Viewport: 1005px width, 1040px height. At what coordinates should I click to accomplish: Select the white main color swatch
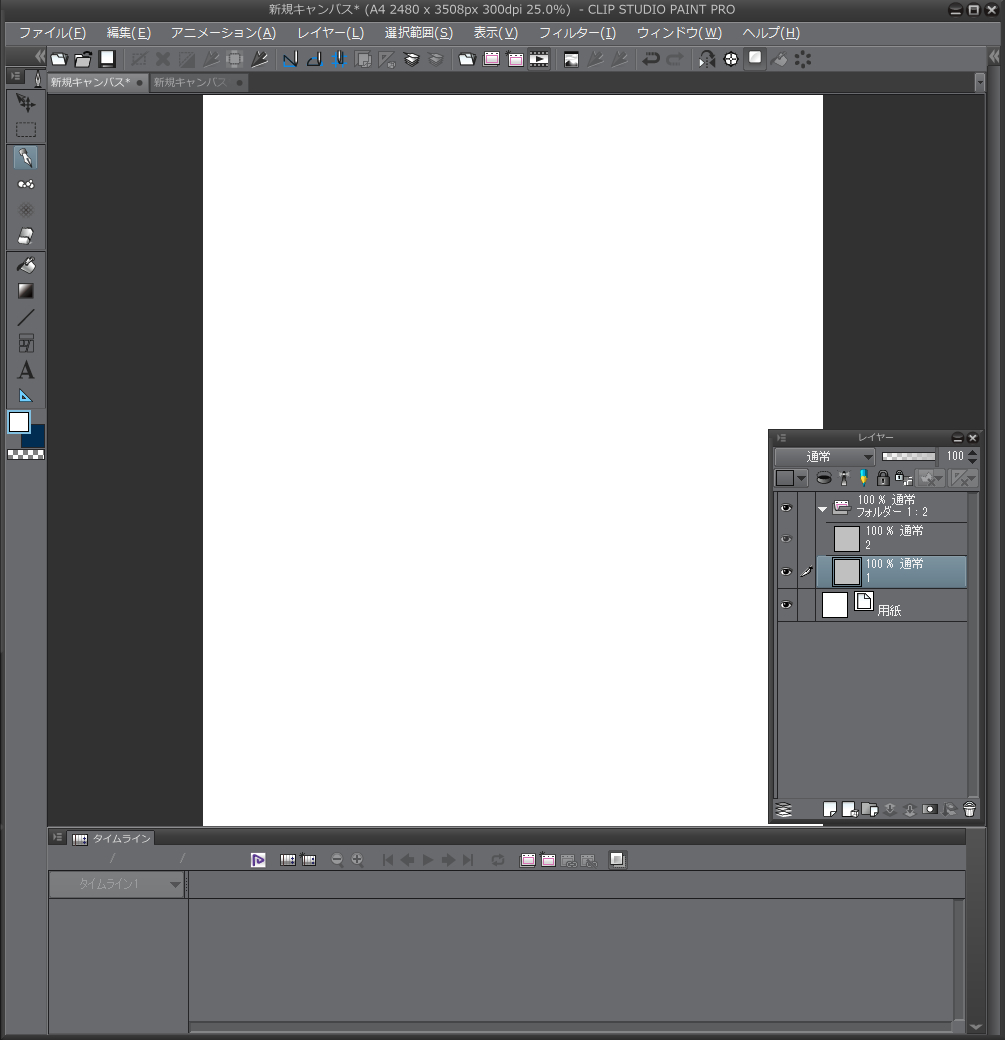19,422
